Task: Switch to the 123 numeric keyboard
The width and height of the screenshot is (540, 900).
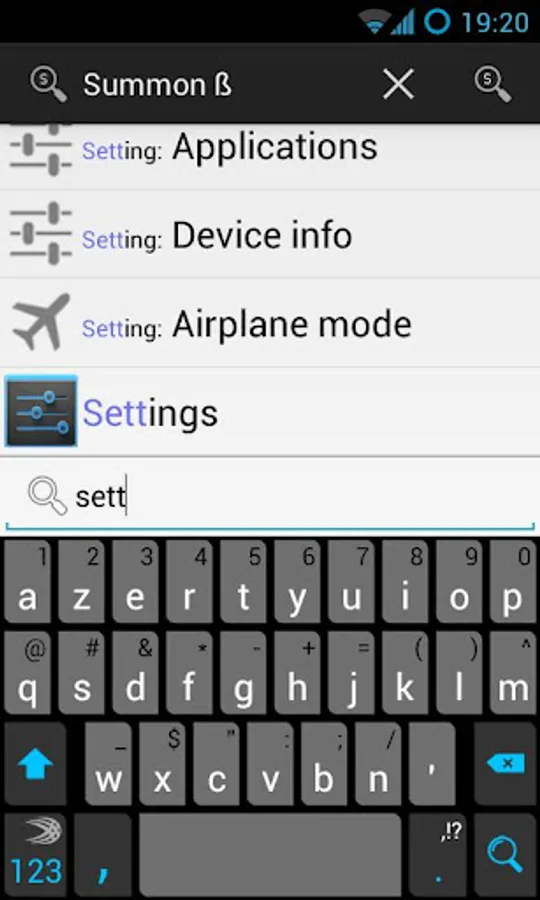Action: point(35,855)
